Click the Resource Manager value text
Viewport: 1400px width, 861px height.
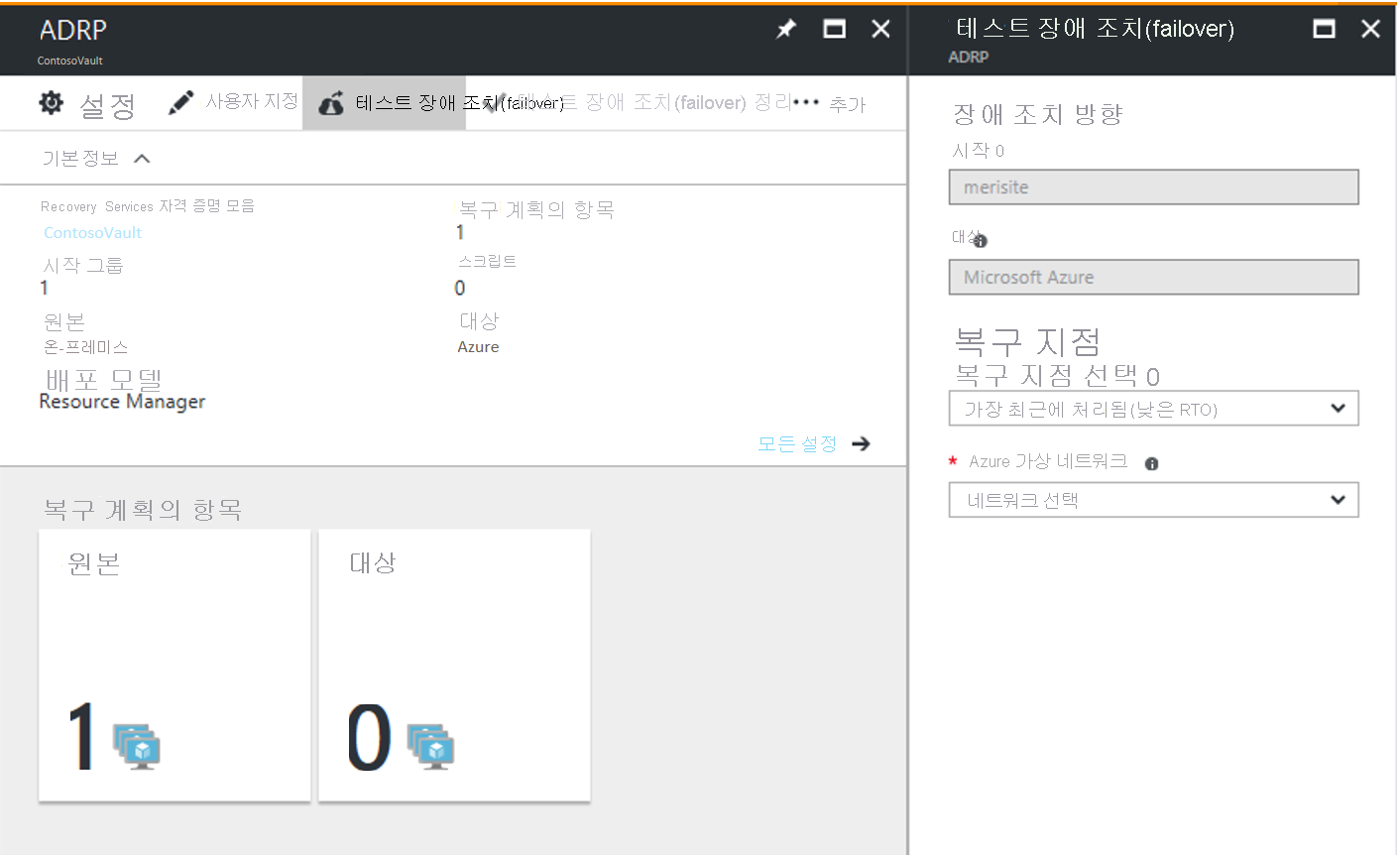[x=122, y=402]
